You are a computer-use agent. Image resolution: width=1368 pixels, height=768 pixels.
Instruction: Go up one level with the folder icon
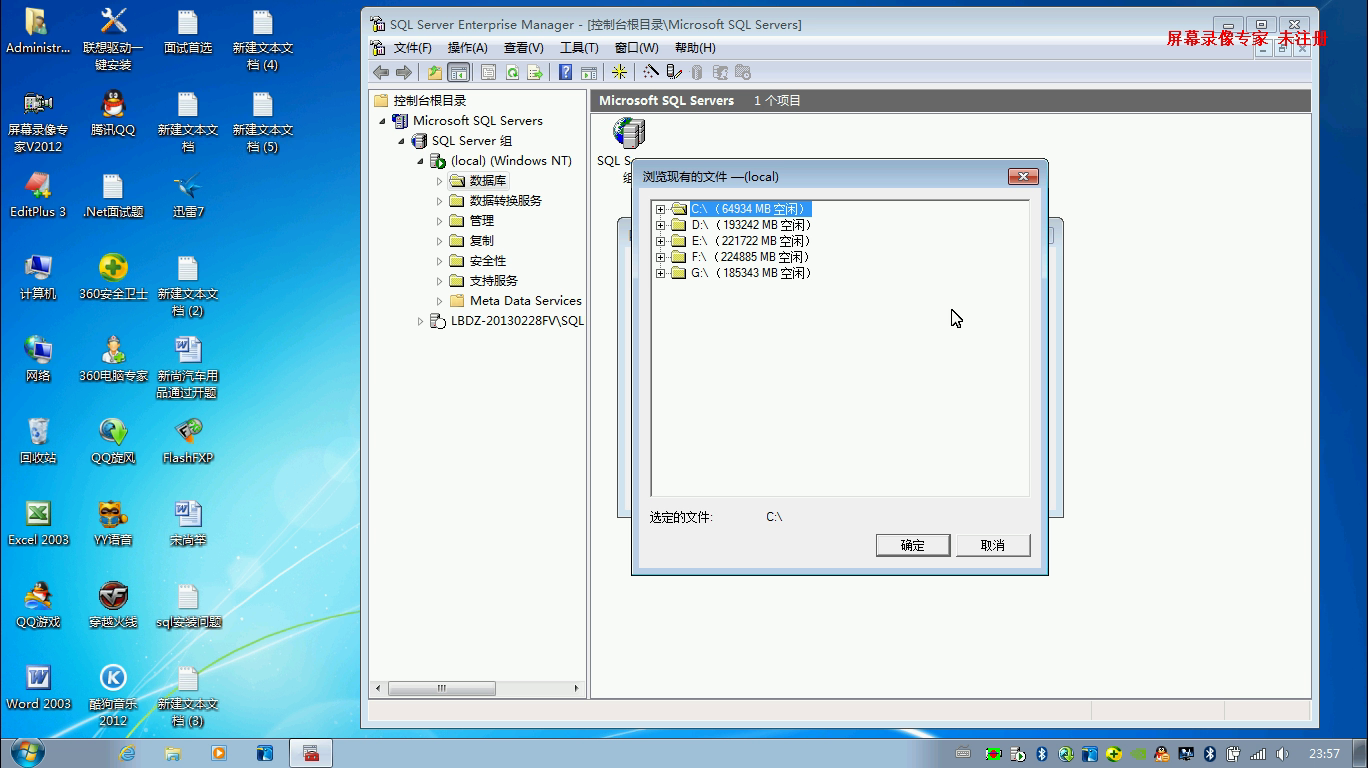[x=434, y=72]
